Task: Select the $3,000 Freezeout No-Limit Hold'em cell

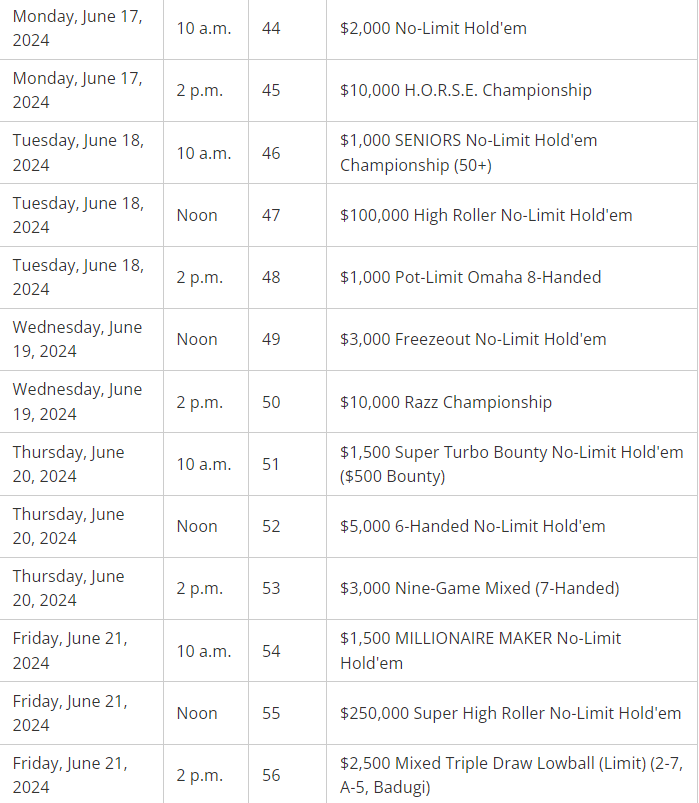Action: 473,339
